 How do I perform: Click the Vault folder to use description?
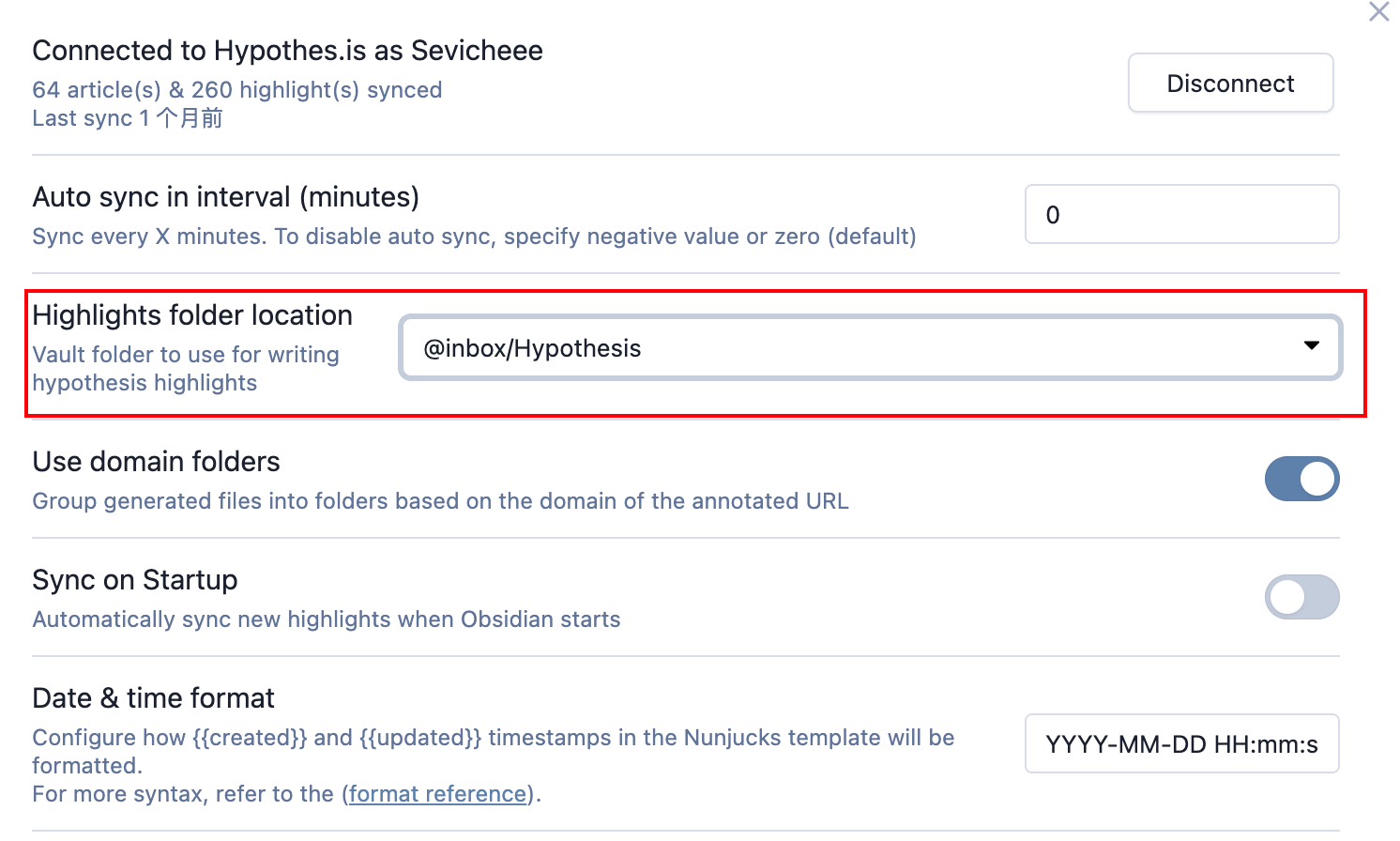tap(186, 369)
